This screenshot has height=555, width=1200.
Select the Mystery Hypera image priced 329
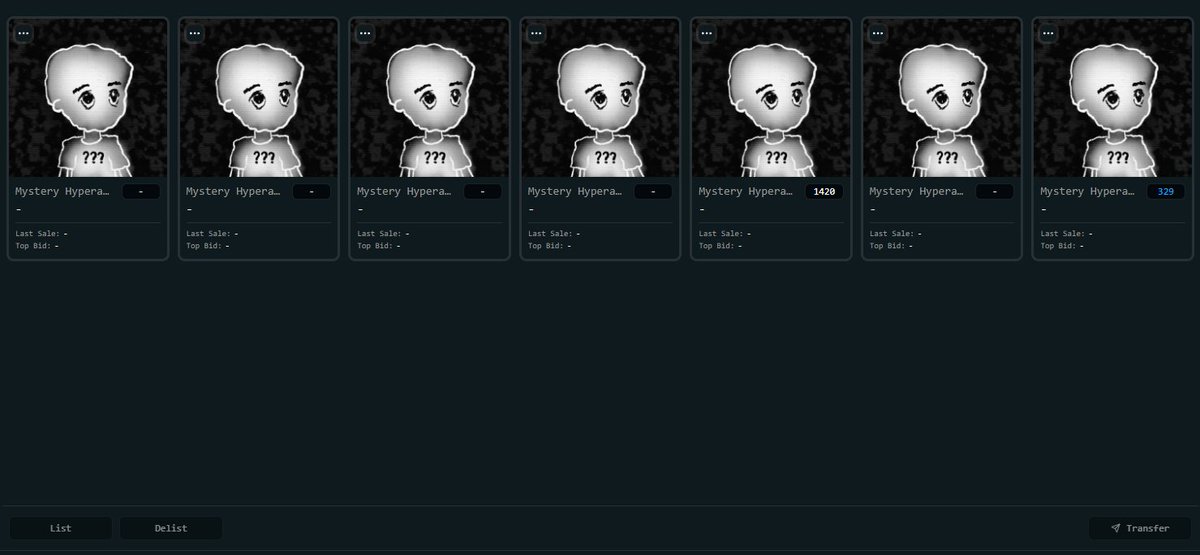[x=1113, y=98]
